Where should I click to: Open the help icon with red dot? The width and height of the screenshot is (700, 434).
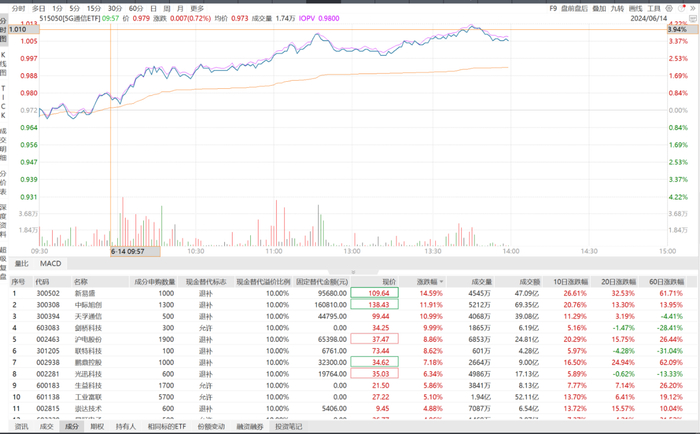click(681, 8)
